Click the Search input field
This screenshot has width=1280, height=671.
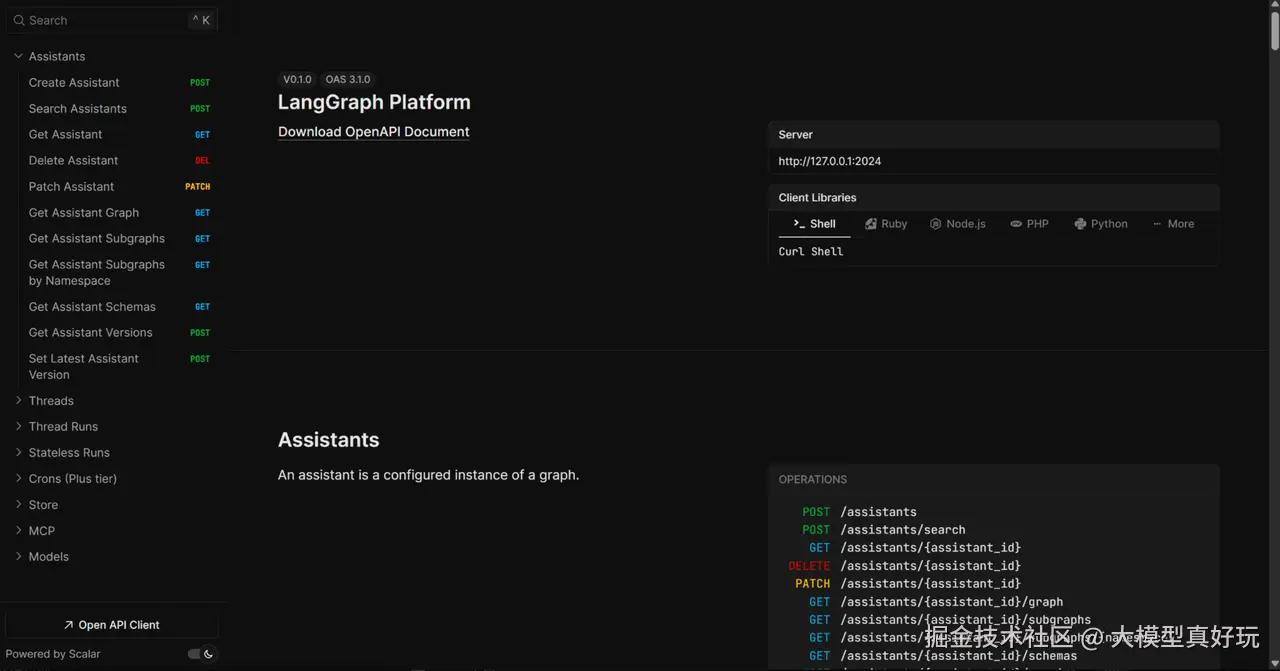[100, 20]
